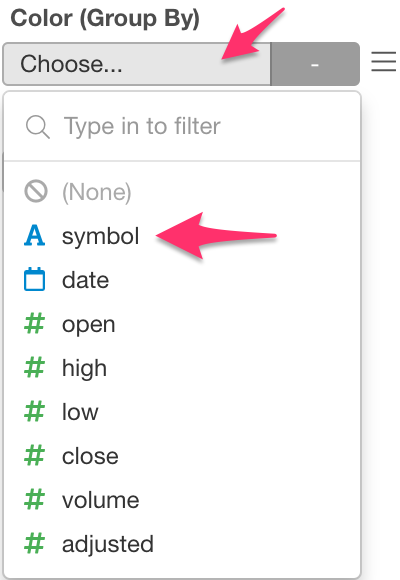Viewport: 400px width, 580px height.
Task: Click the blue A text-type icon
Action: tap(34, 236)
